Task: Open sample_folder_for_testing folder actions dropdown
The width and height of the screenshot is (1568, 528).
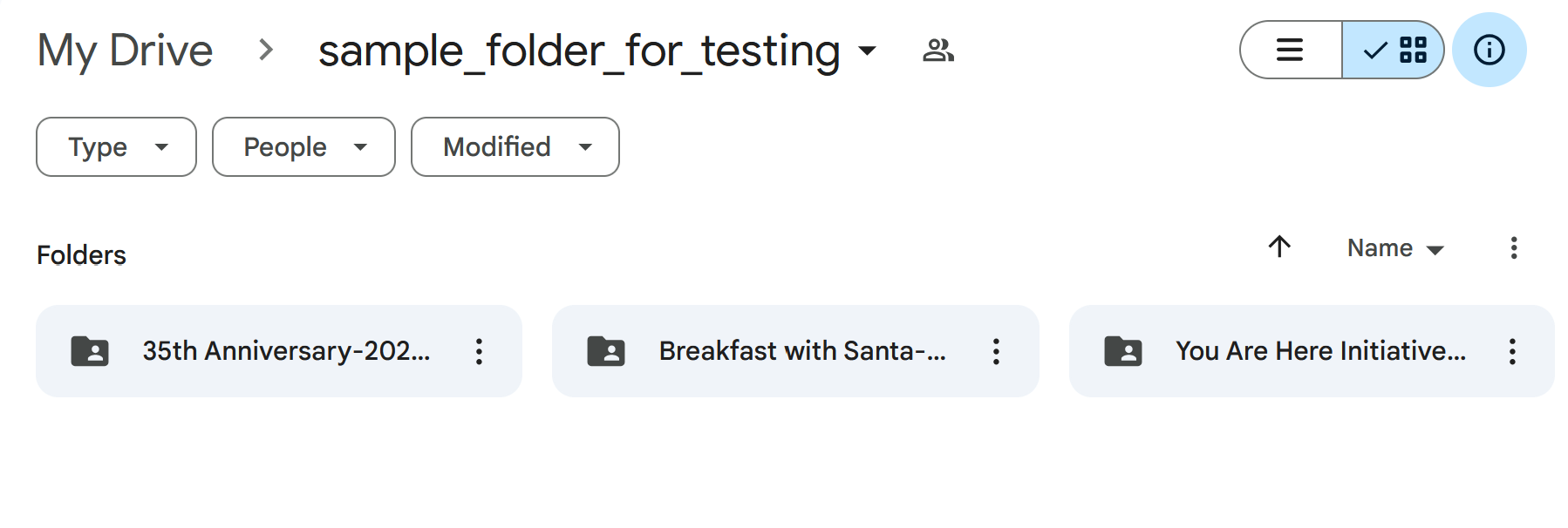Action: click(x=868, y=51)
